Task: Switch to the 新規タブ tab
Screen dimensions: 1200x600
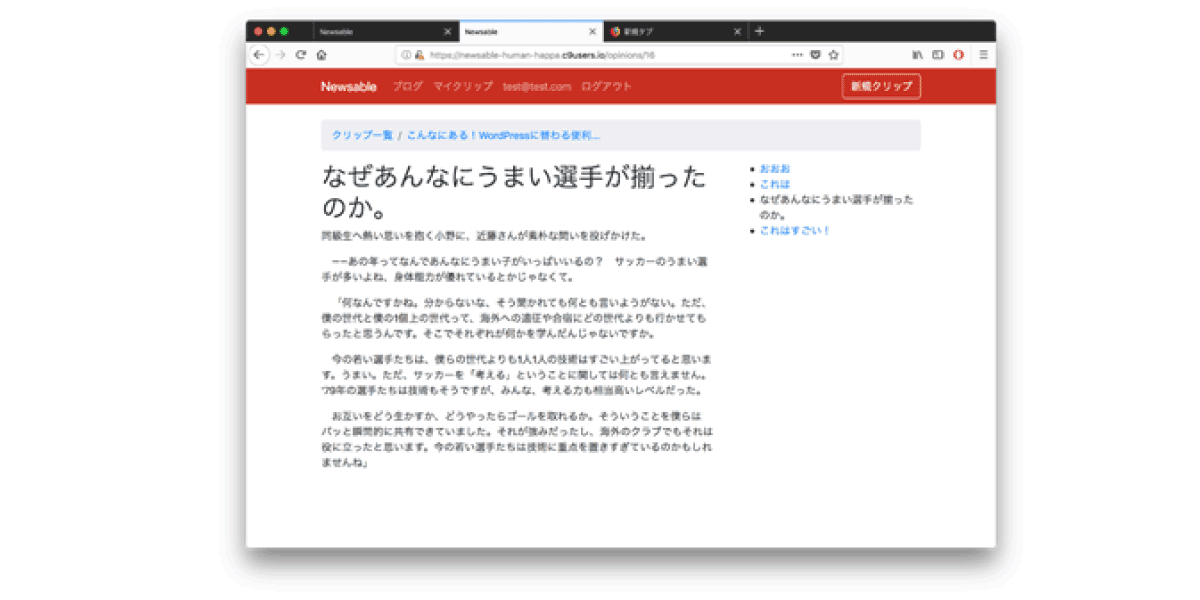Action: pyautogui.click(x=676, y=32)
